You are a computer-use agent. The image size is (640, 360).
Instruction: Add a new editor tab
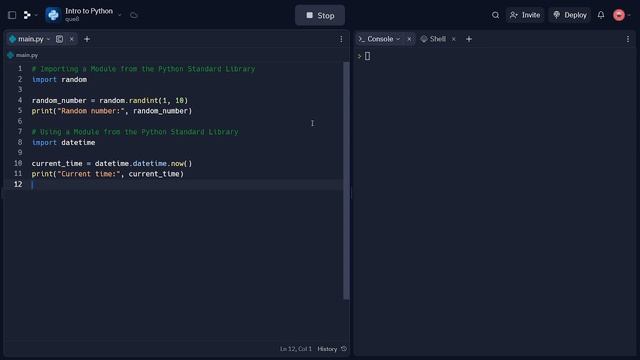pyautogui.click(x=87, y=39)
